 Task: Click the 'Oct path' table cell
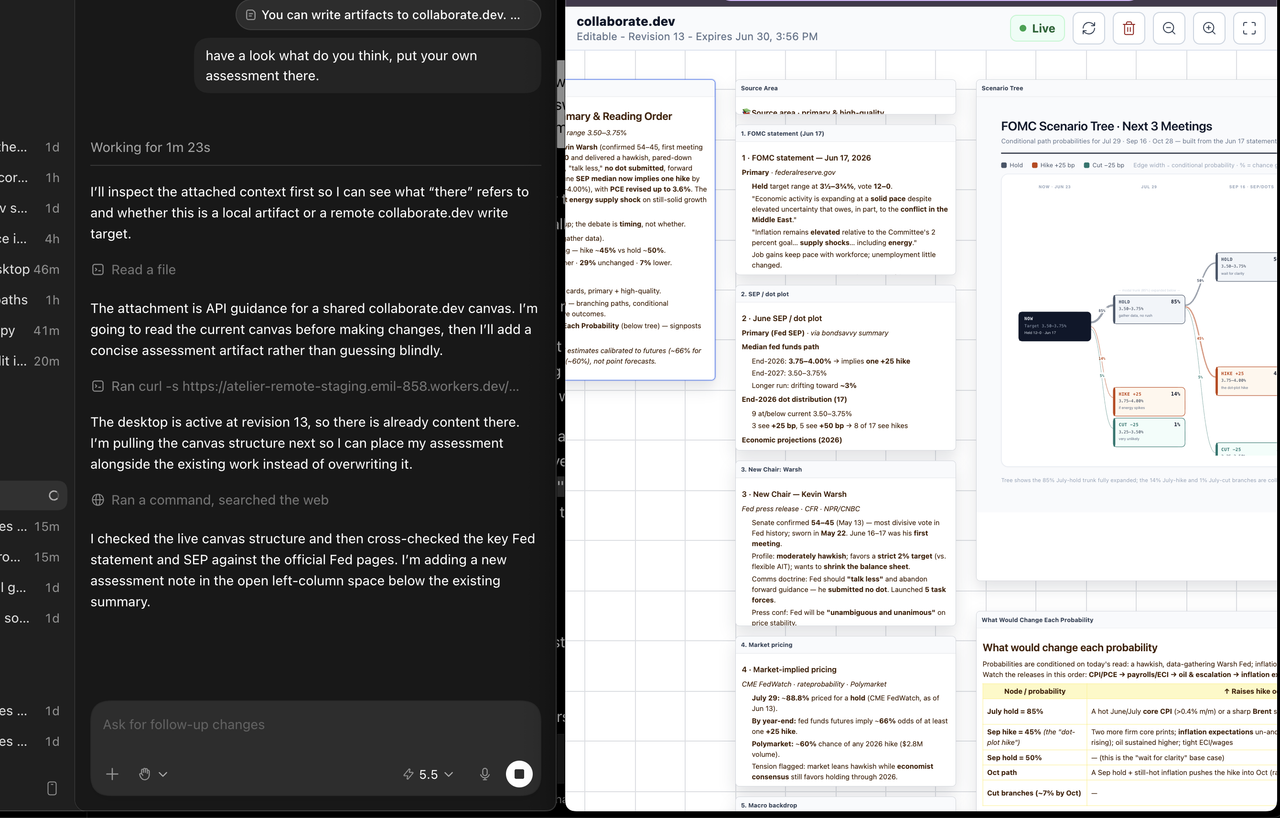pyautogui.click(x=1034, y=772)
